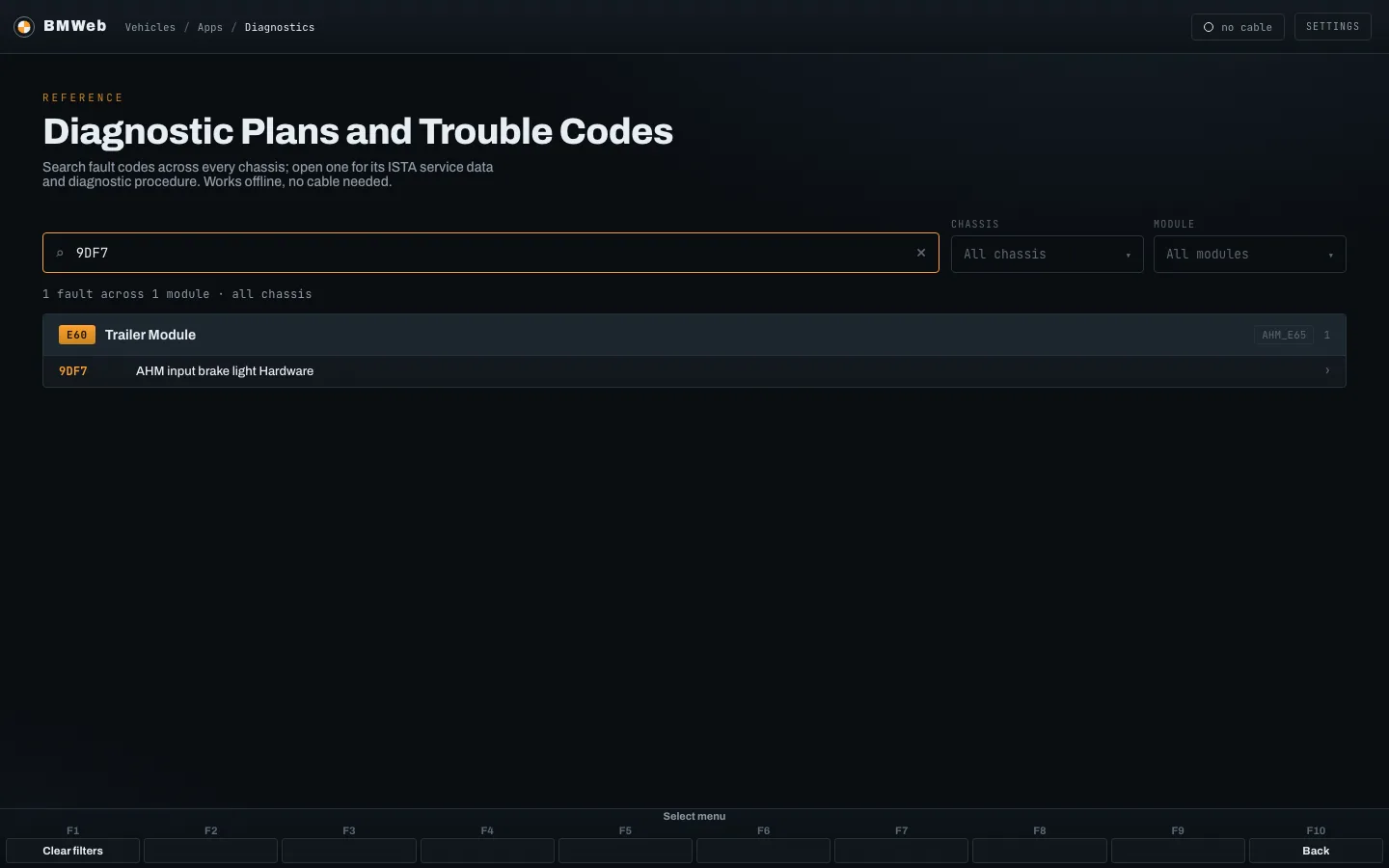Click the empty F7 function key
The width and height of the screenshot is (1389, 868).
coord(902,851)
